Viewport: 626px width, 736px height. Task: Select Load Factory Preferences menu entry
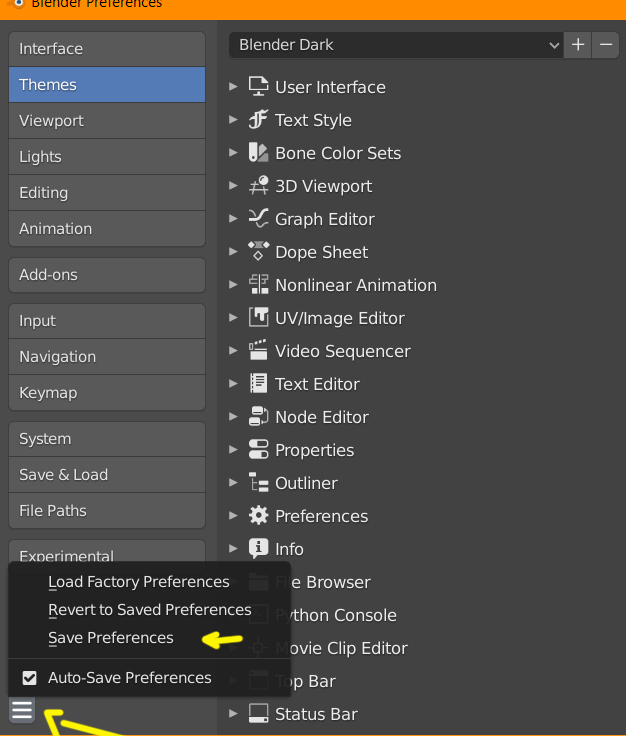click(x=139, y=582)
